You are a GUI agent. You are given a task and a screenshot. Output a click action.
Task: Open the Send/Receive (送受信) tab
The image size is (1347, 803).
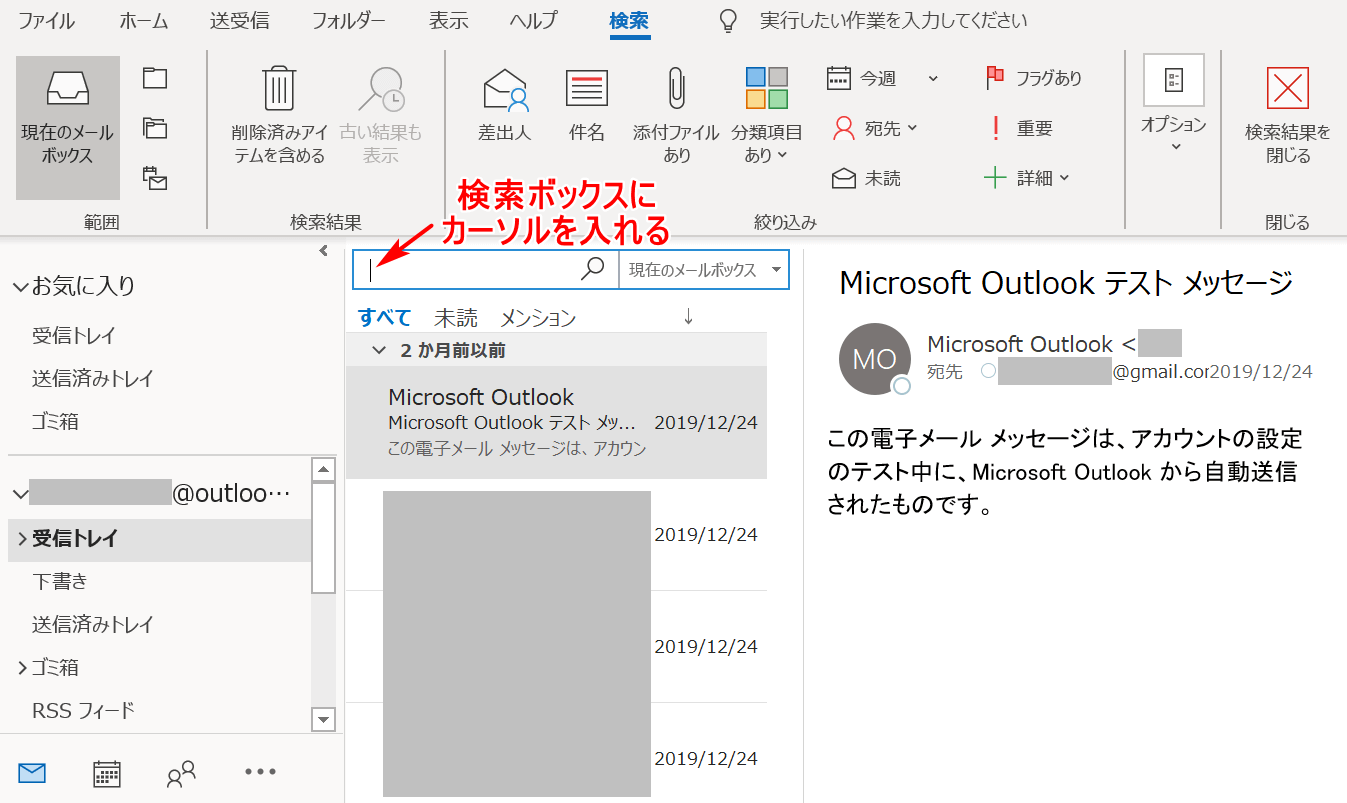240,21
